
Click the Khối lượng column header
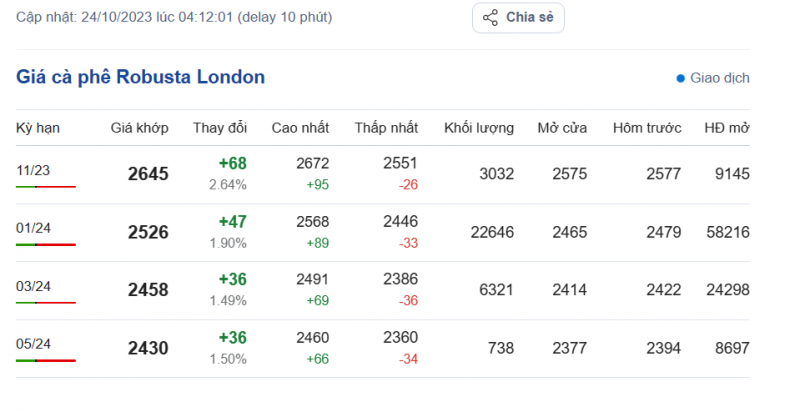(479, 128)
